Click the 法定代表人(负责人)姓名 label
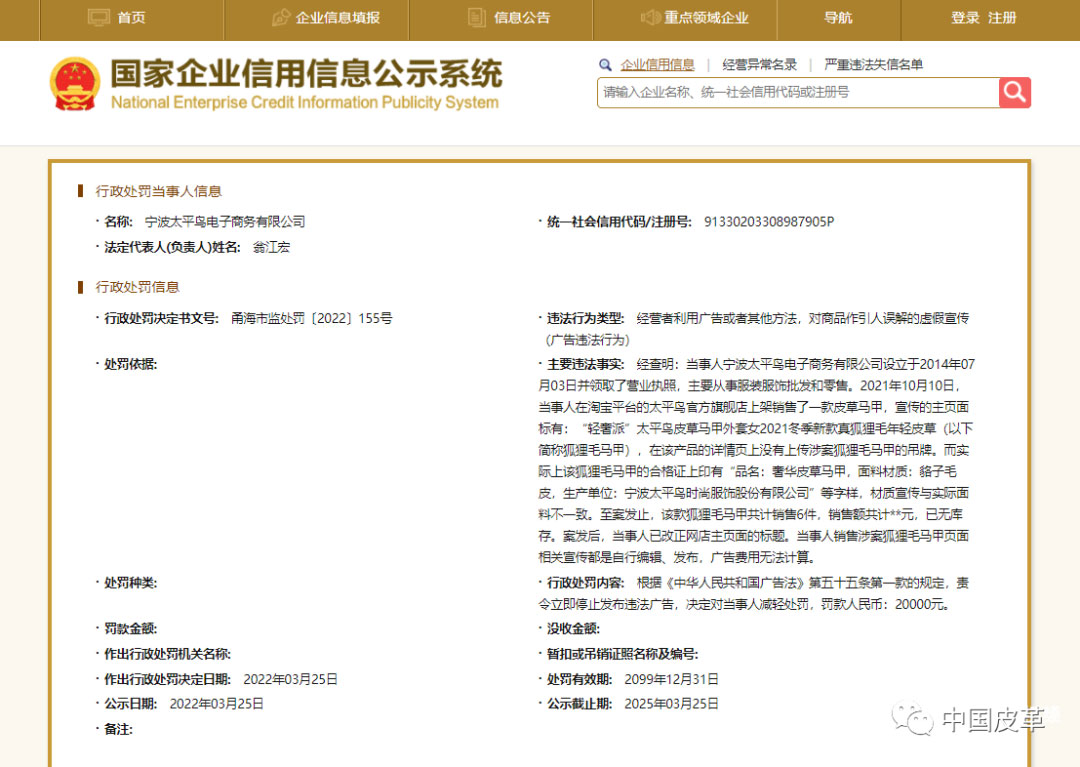1080x767 pixels. tap(172, 247)
